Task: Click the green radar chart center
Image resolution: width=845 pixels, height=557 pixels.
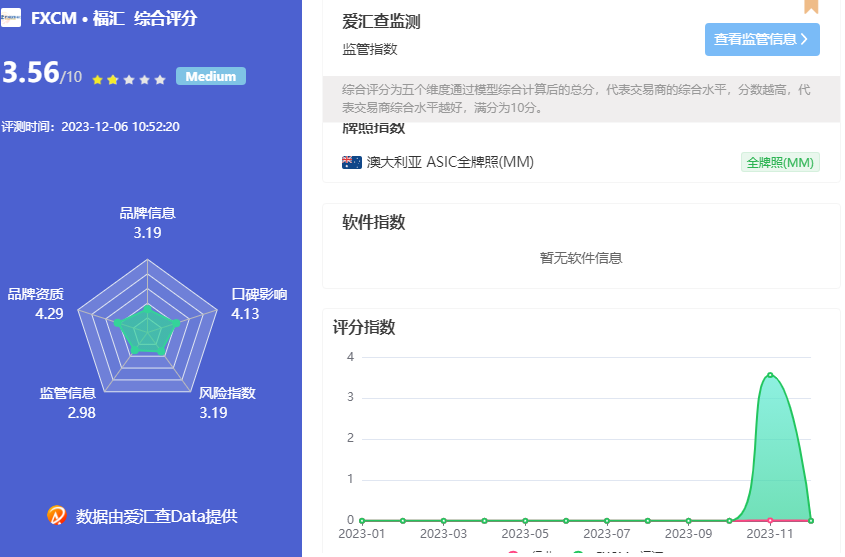Action: coord(147,327)
